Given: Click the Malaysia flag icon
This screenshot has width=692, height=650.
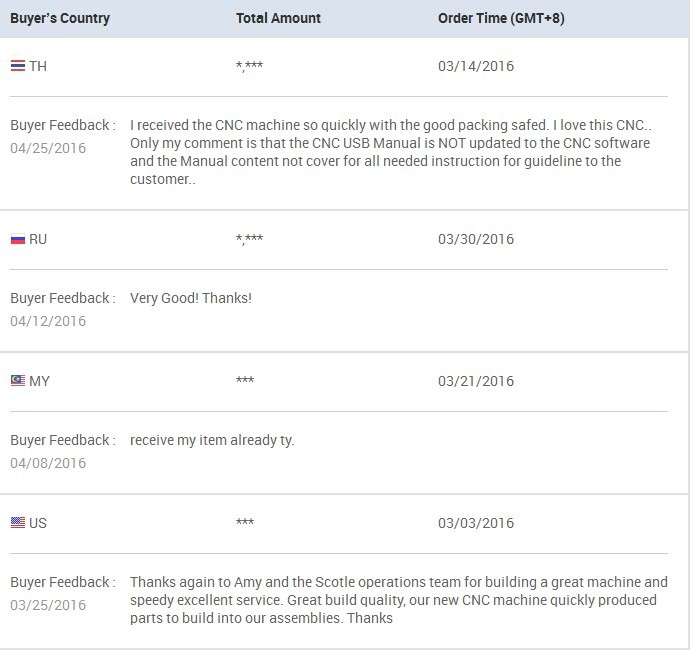Looking at the screenshot, I should pos(18,380).
